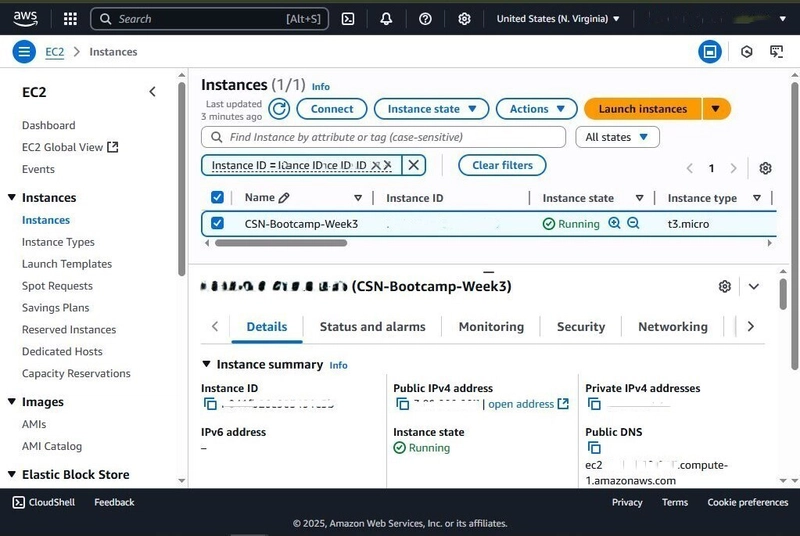Open the Launch instances split arrow
The image size is (800, 536).
[x=716, y=109]
